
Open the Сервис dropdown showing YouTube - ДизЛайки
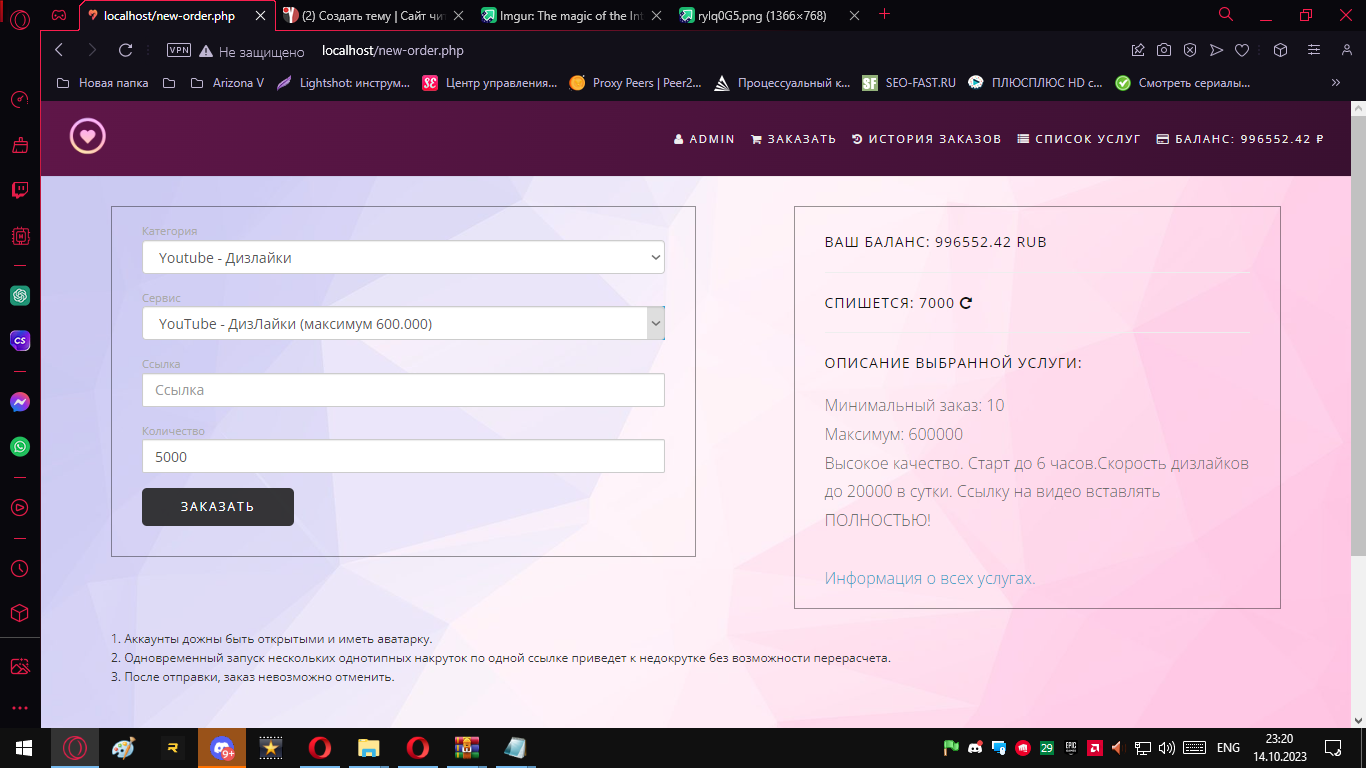(403, 323)
